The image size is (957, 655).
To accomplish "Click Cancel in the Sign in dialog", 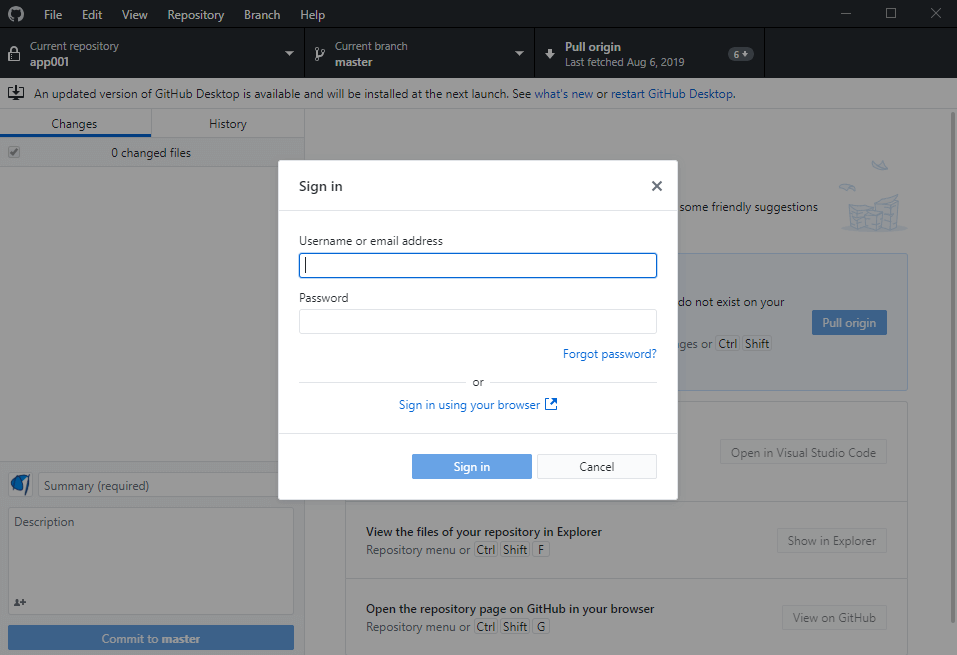I will [597, 466].
